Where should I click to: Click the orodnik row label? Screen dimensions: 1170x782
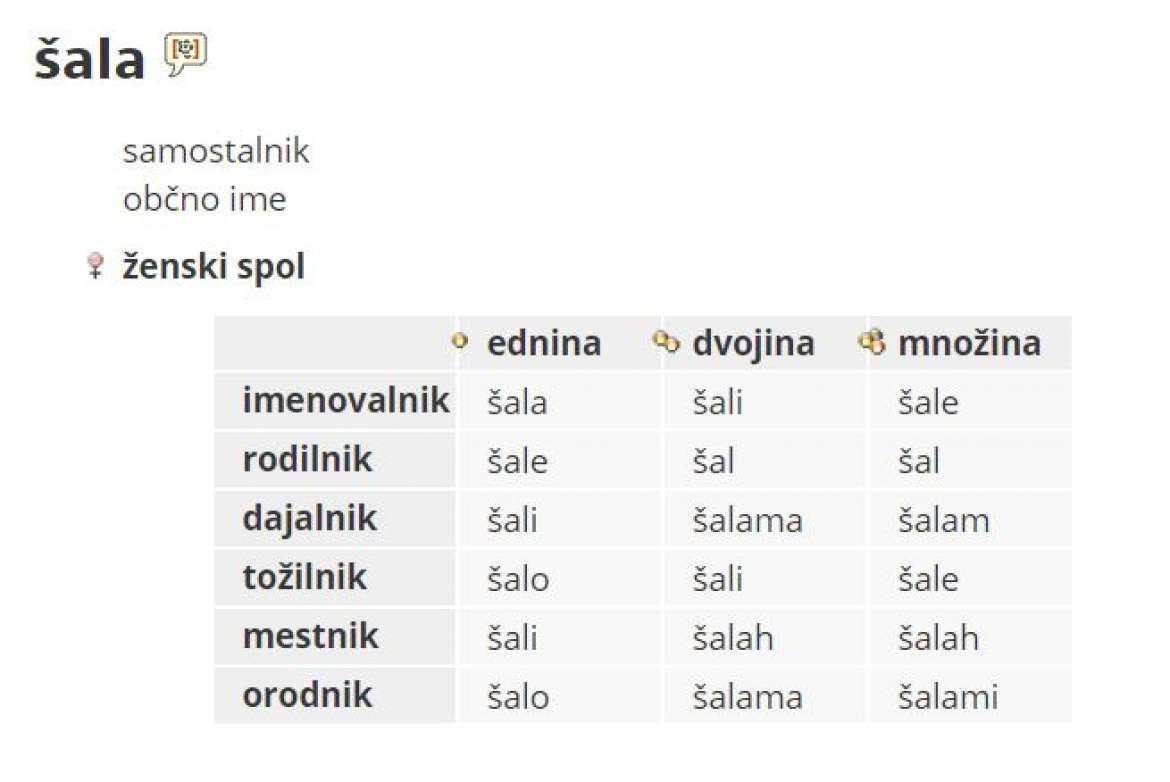coord(307,695)
